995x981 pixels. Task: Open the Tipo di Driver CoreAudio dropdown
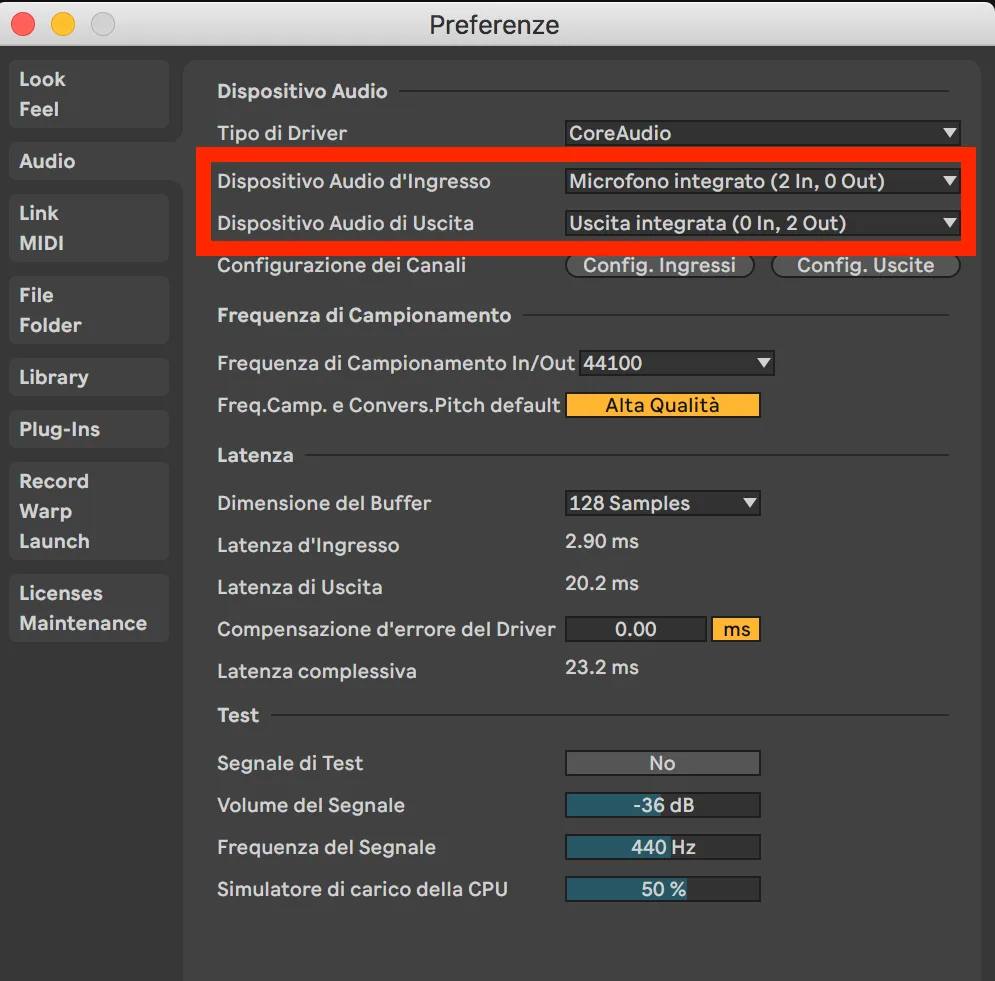point(762,133)
